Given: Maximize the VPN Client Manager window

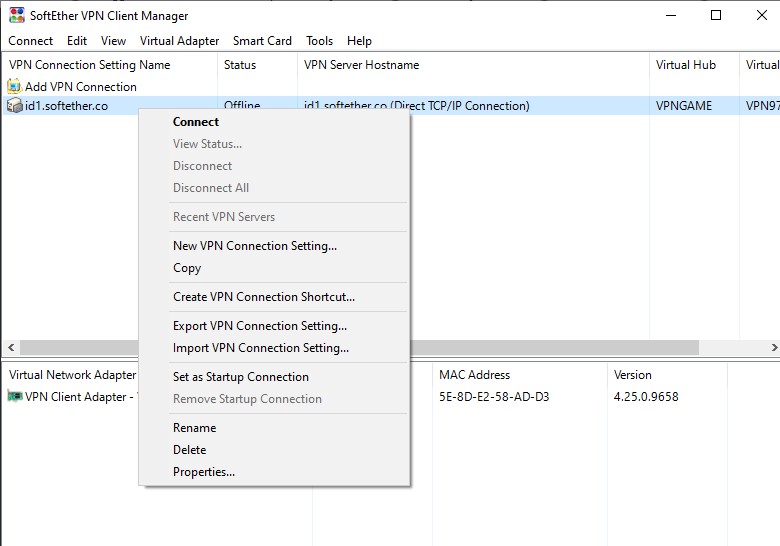Looking at the screenshot, I should (716, 15).
